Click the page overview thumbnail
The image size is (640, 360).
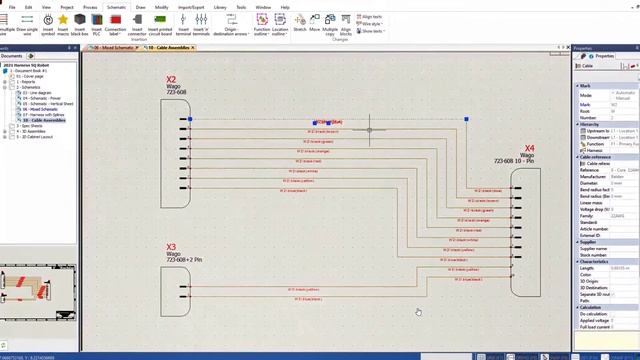coord(38,292)
